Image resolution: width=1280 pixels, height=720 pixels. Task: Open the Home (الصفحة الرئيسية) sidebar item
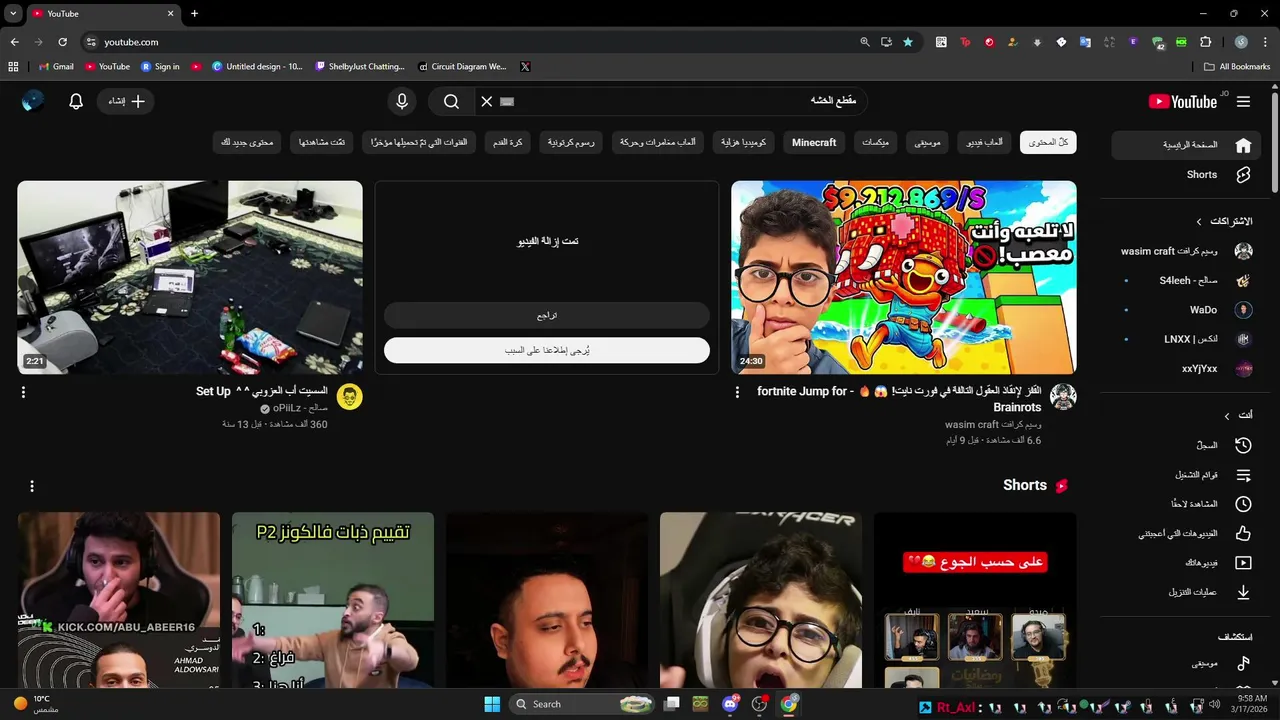click(x=1186, y=145)
